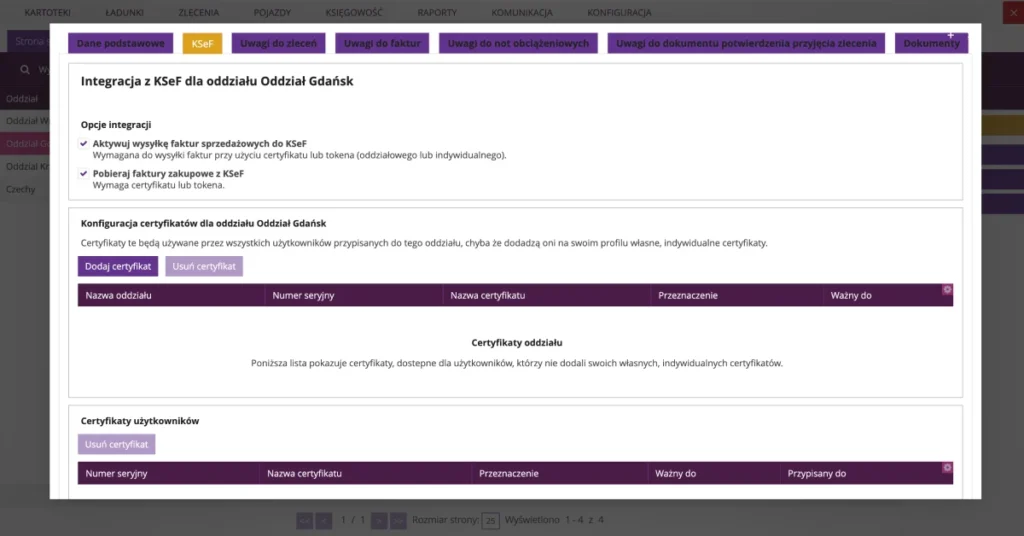1024x536 pixels.
Task: Open the KONFIGURACJA menu
Action: pos(619,12)
